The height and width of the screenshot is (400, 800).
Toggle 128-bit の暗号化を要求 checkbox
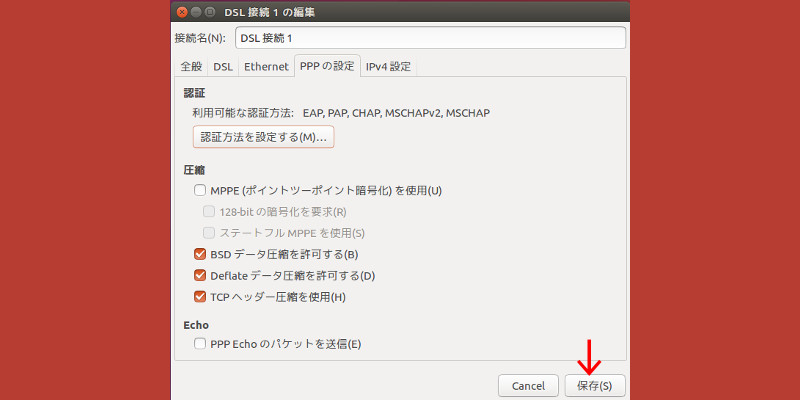[209, 211]
